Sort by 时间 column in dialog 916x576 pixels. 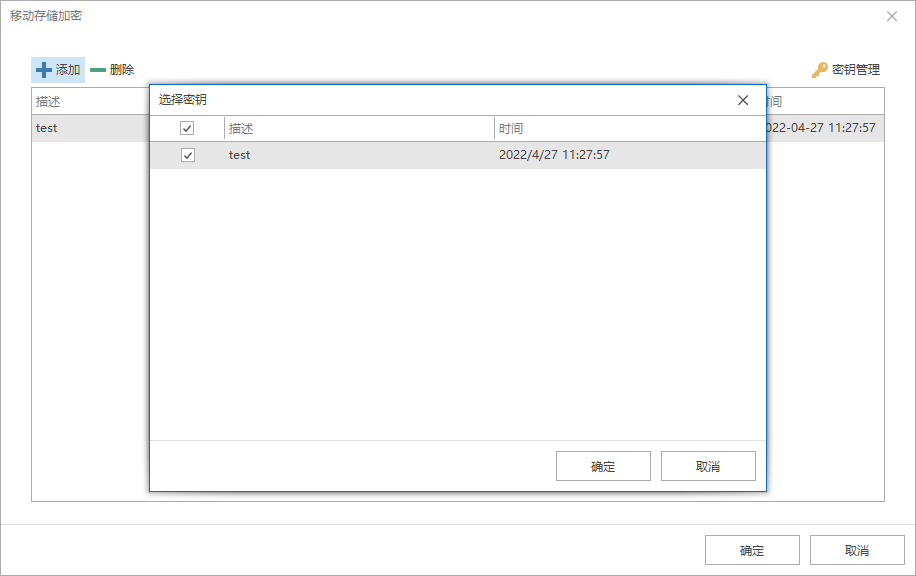coord(630,129)
